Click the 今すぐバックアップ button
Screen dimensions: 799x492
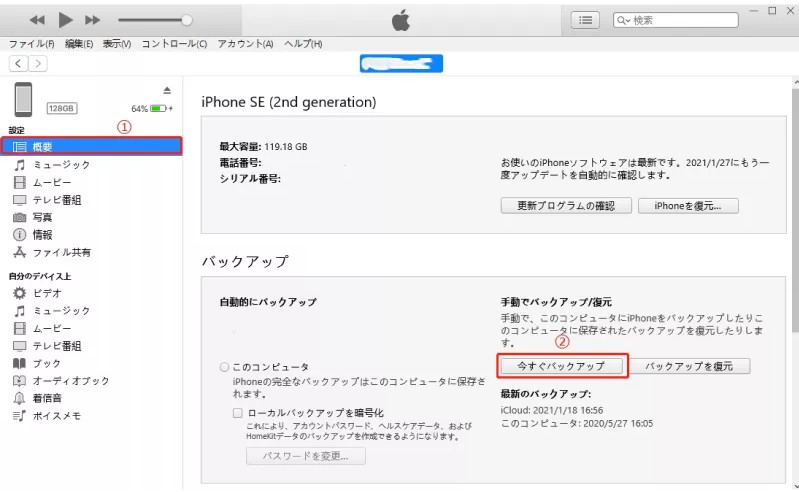[x=561, y=366]
